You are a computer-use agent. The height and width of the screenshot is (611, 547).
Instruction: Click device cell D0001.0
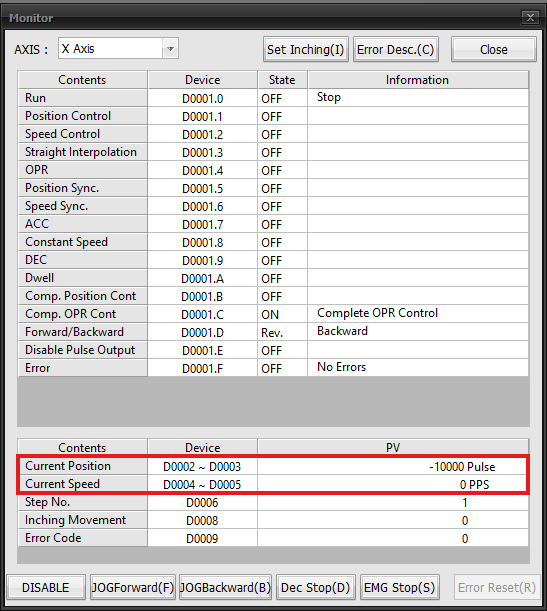pos(203,99)
